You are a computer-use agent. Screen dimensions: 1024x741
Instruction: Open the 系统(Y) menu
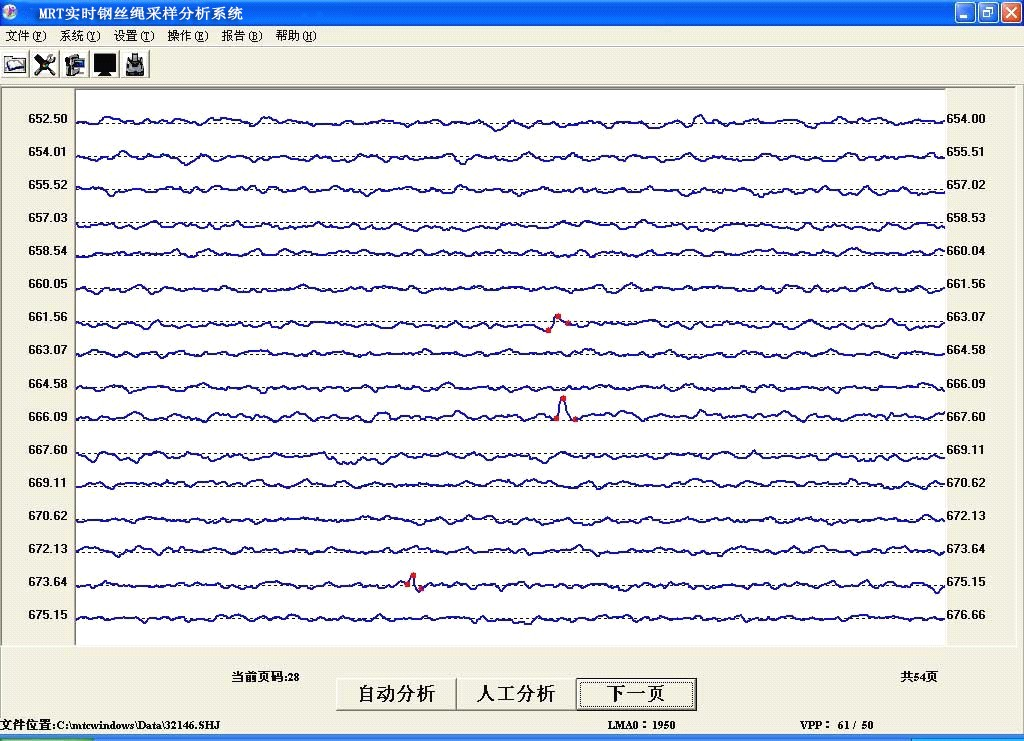(x=80, y=36)
